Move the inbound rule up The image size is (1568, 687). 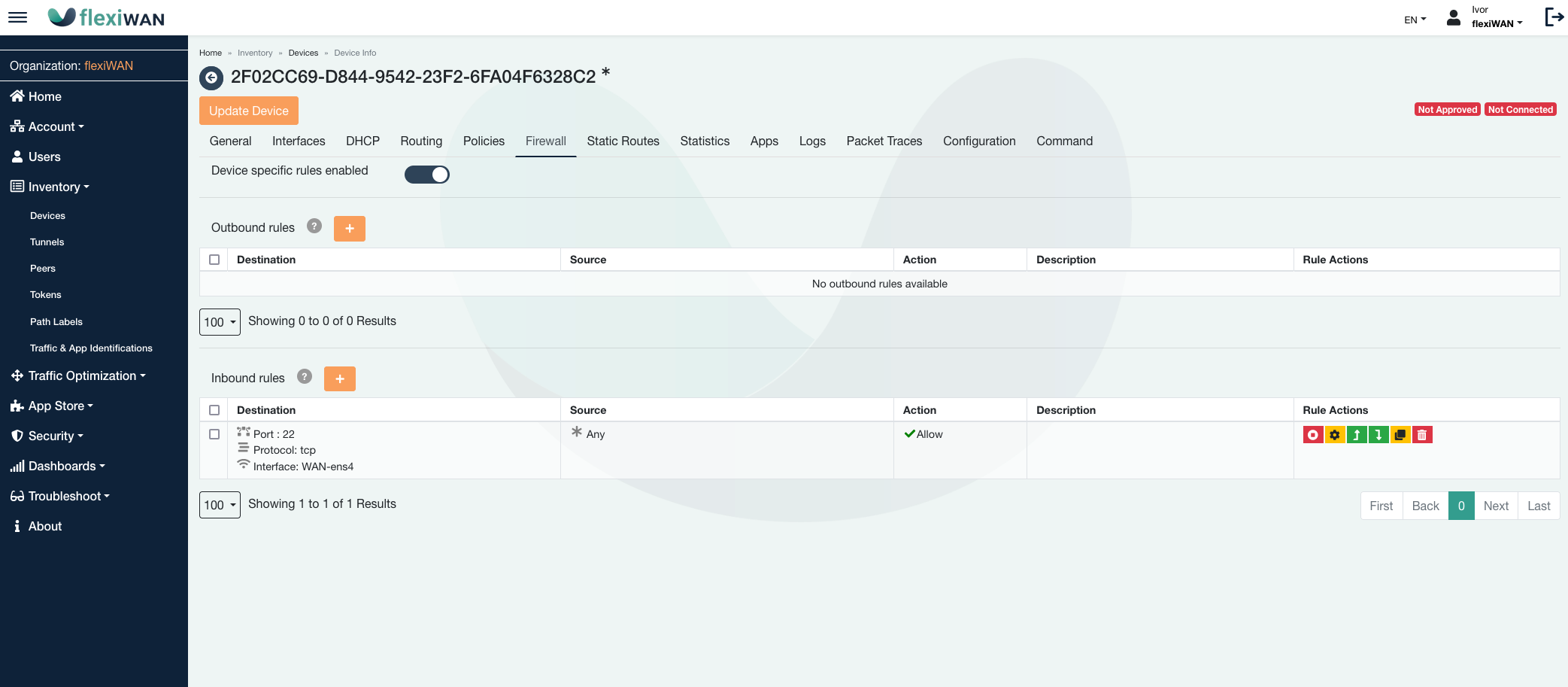coord(1357,435)
